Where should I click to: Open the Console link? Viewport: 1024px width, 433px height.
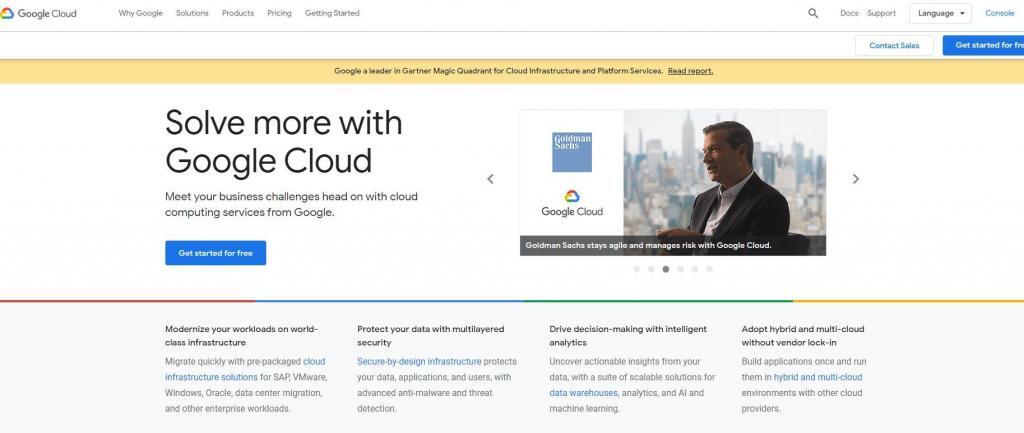[x=999, y=13]
